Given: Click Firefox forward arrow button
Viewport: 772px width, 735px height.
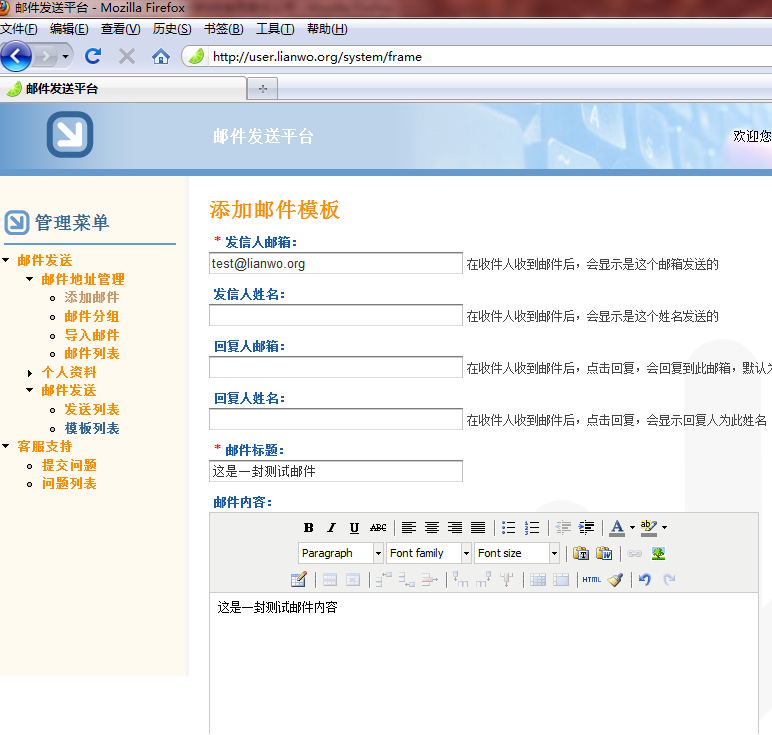Looking at the screenshot, I should coord(45,57).
